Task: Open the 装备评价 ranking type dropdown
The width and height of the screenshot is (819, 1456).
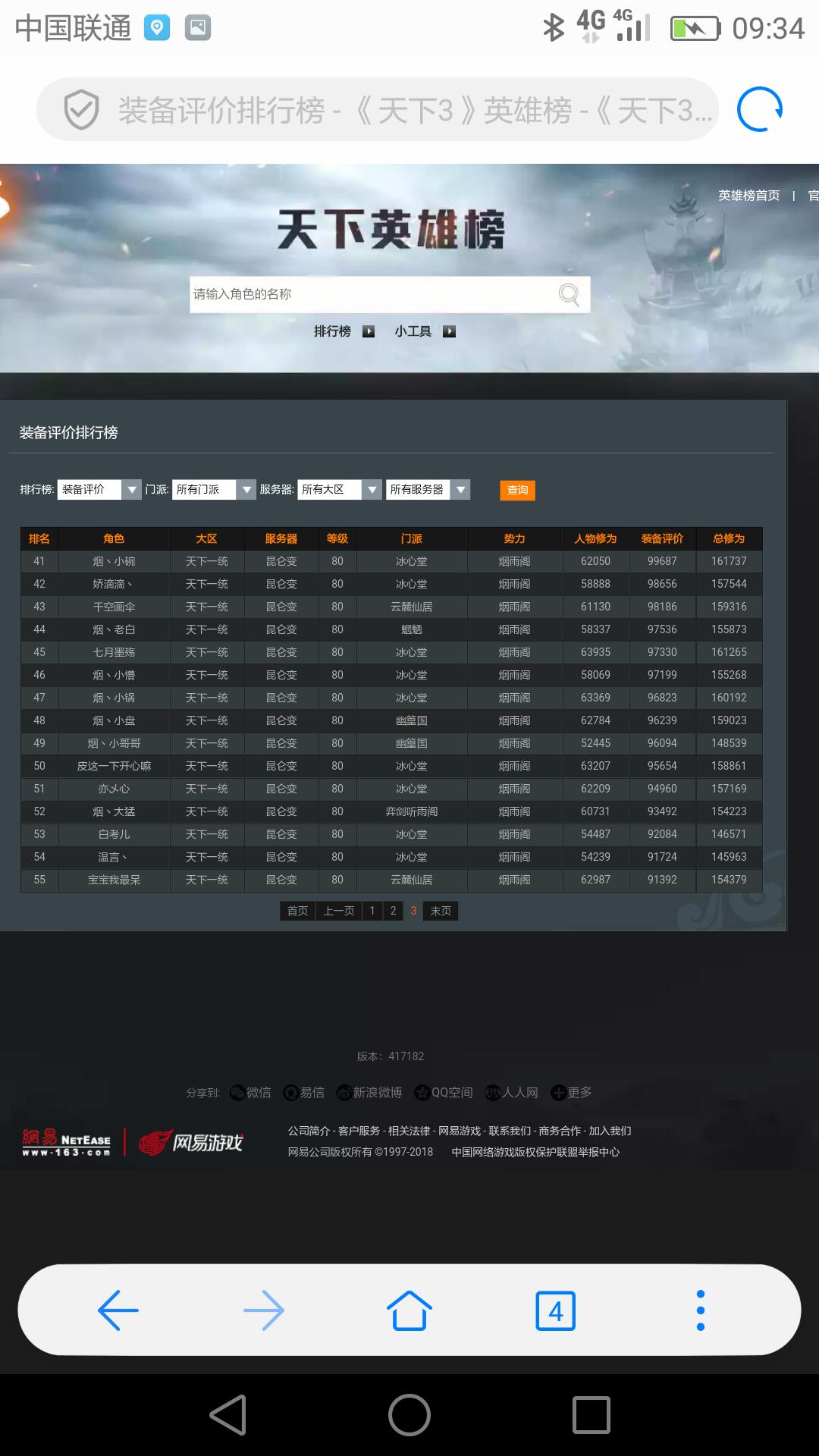Action: point(99,490)
